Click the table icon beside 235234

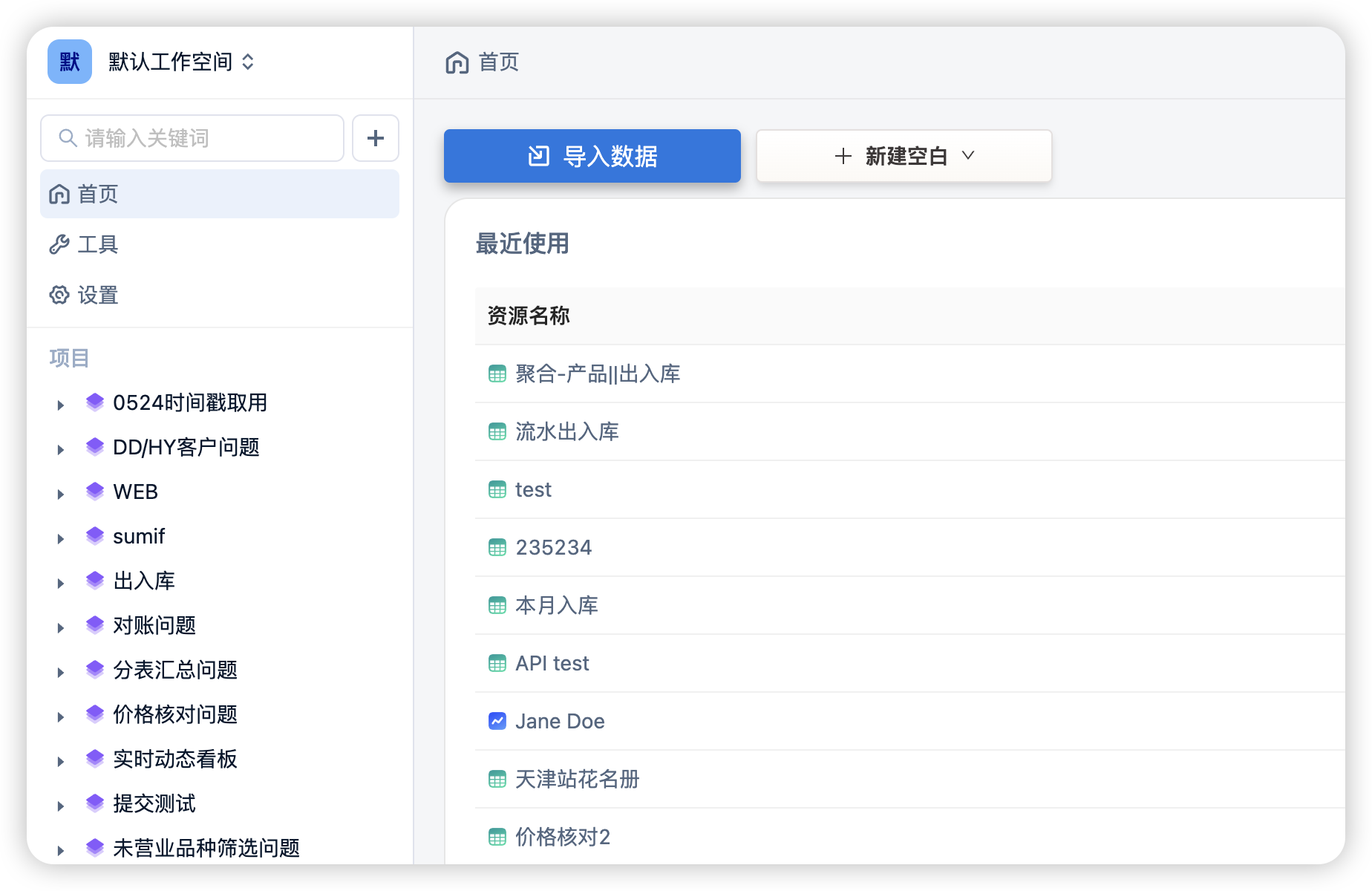pos(497,547)
